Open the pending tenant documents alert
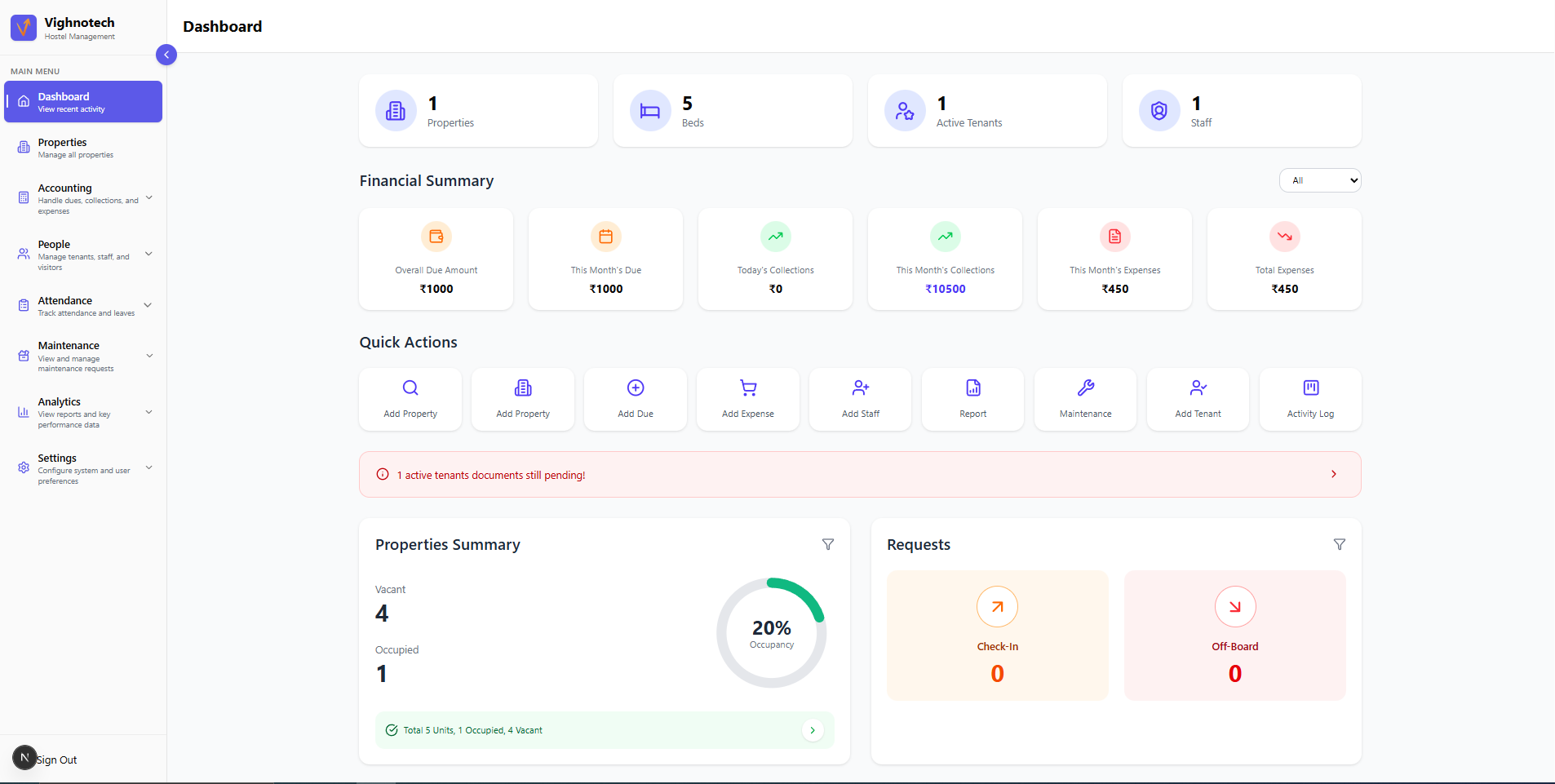1555x784 pixels. pos(859,475)
